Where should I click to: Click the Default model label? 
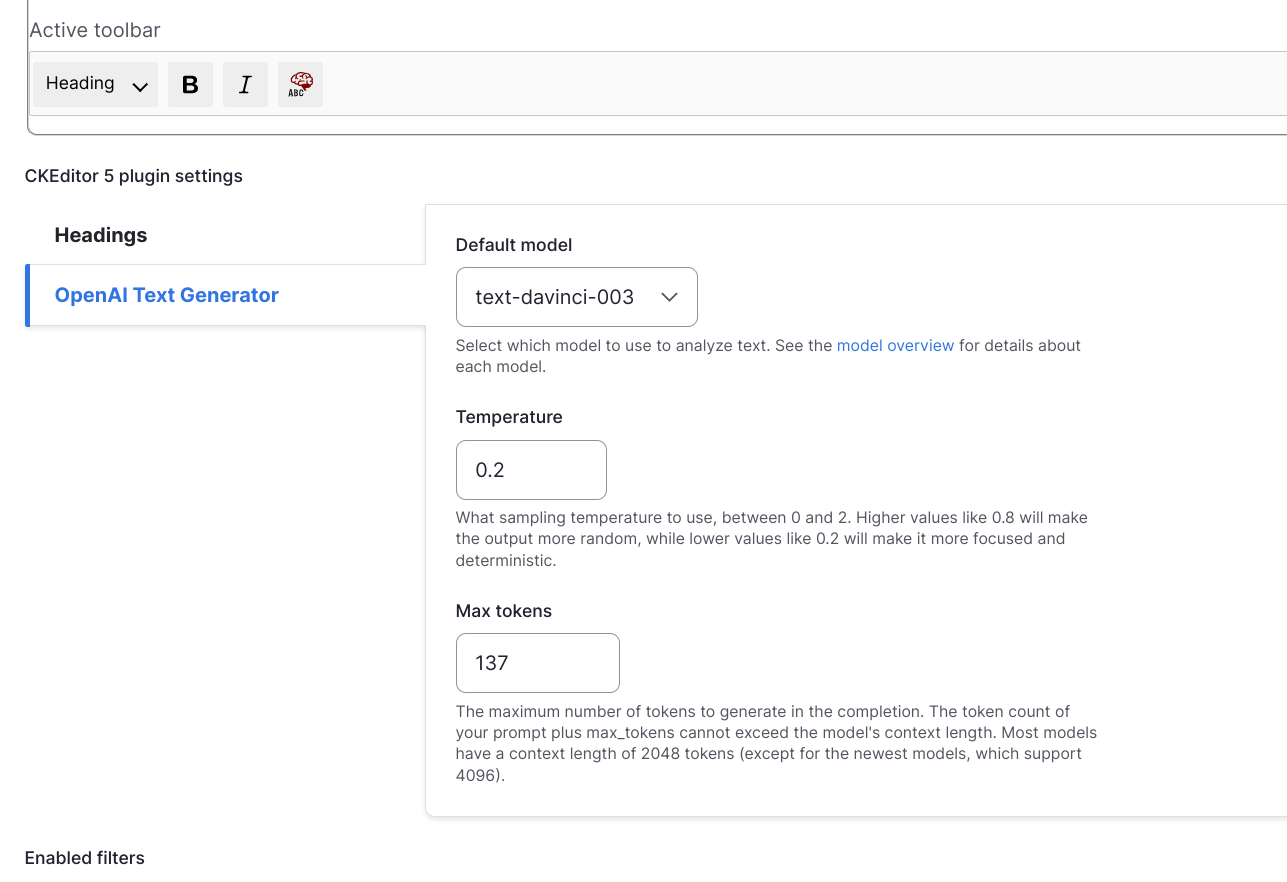(514, 245)
